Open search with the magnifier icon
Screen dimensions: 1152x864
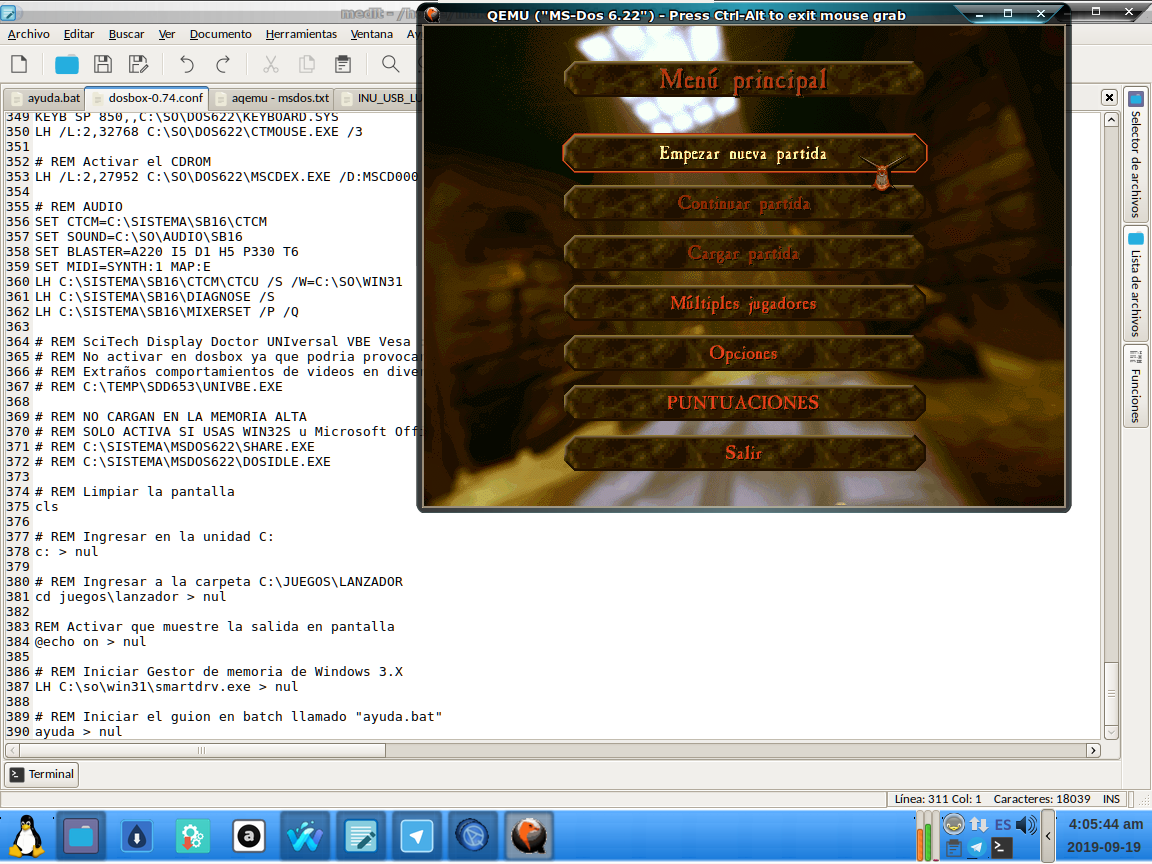391,65
